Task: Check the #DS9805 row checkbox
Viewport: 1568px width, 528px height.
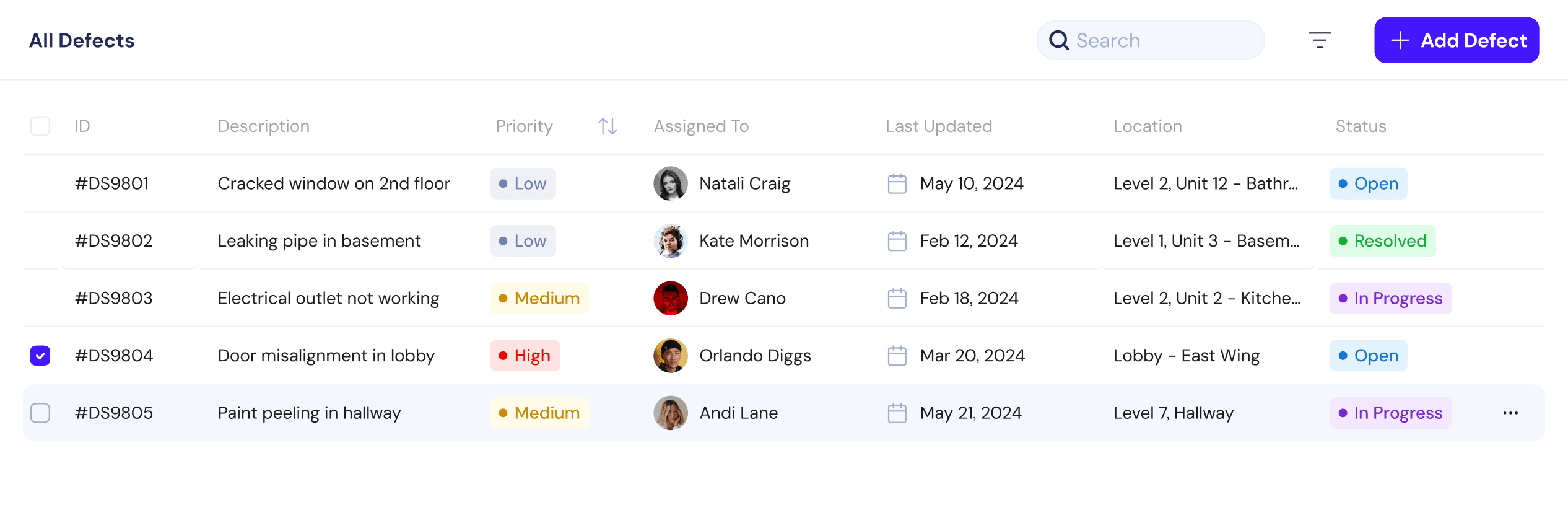Action: pos(40,413)
